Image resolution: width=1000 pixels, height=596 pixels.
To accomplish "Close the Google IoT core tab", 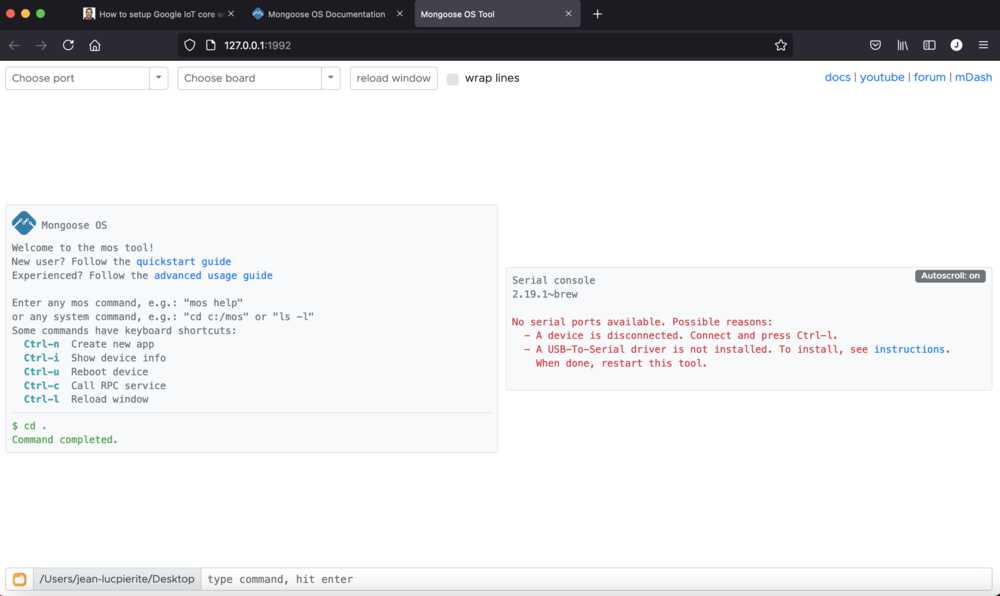I will tap(231, 13).
